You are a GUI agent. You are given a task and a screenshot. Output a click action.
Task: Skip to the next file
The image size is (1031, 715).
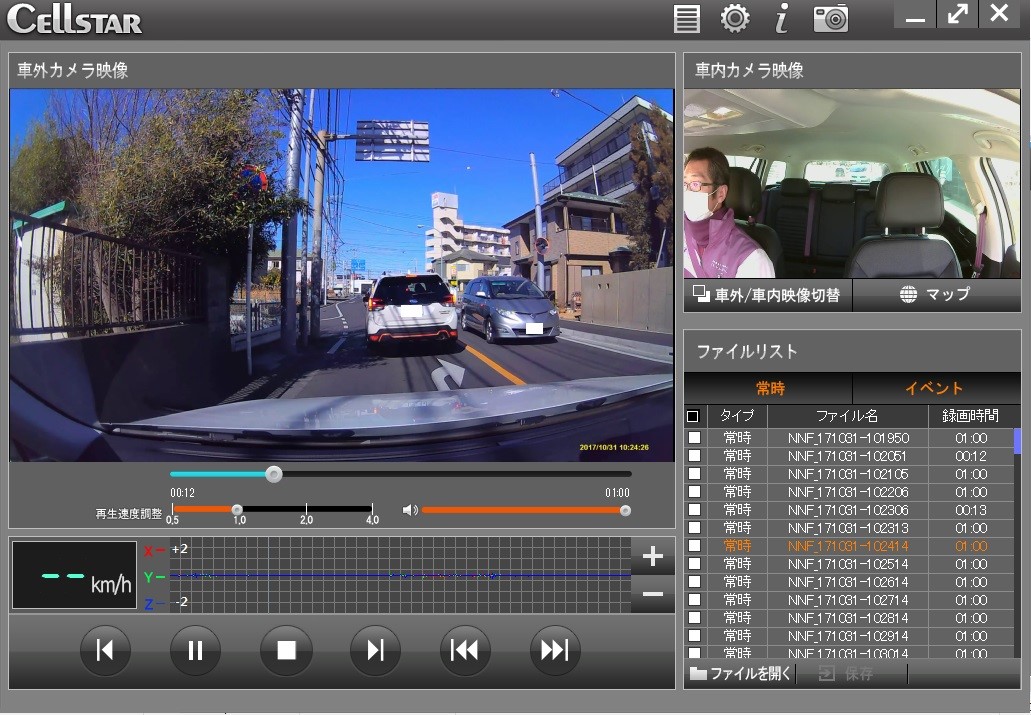[555, 650]
